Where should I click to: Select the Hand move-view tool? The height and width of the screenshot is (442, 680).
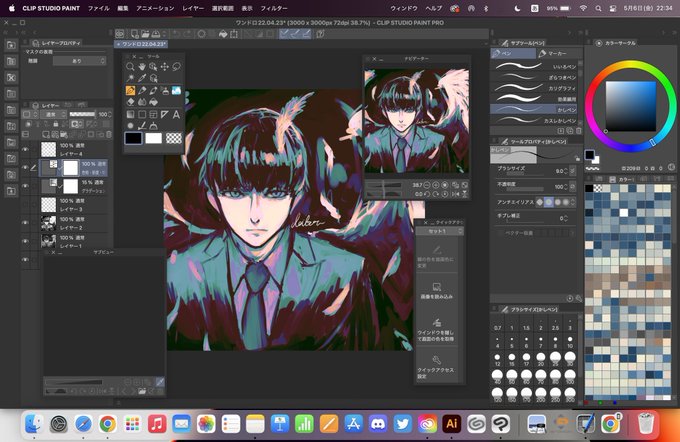142,66
